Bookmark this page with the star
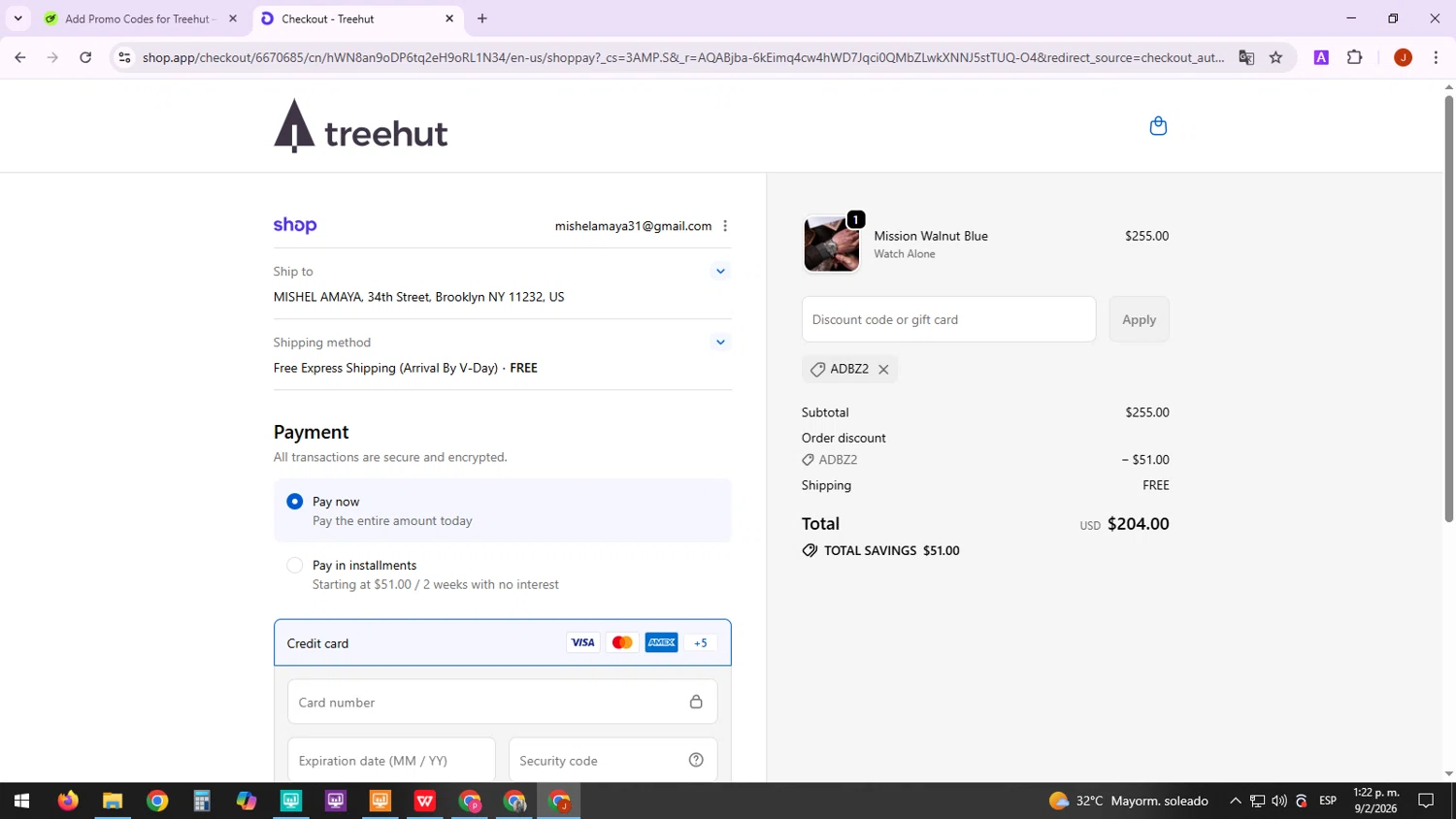Image resolution: width=1456 pixels, height=819 pixels. (x=1275, y=57)
